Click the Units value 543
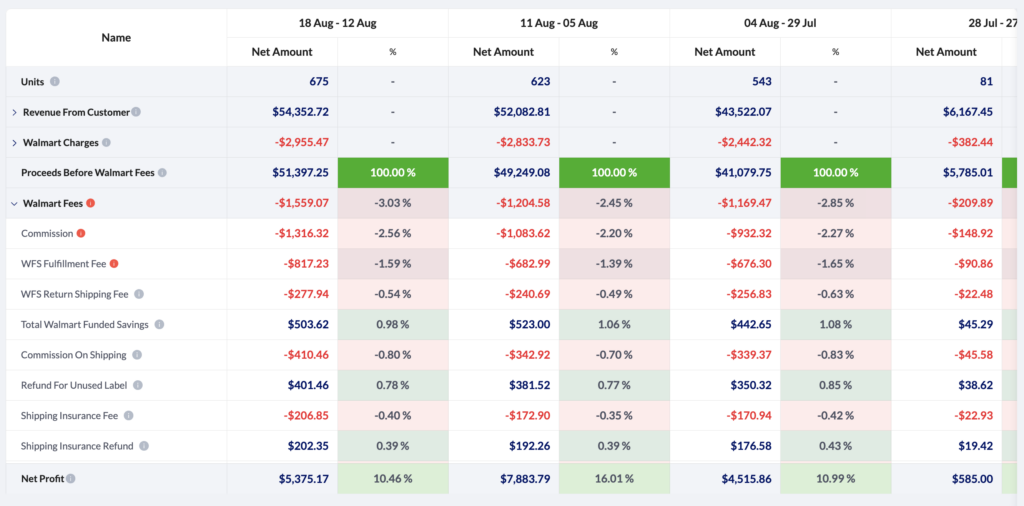 point(762,82)
